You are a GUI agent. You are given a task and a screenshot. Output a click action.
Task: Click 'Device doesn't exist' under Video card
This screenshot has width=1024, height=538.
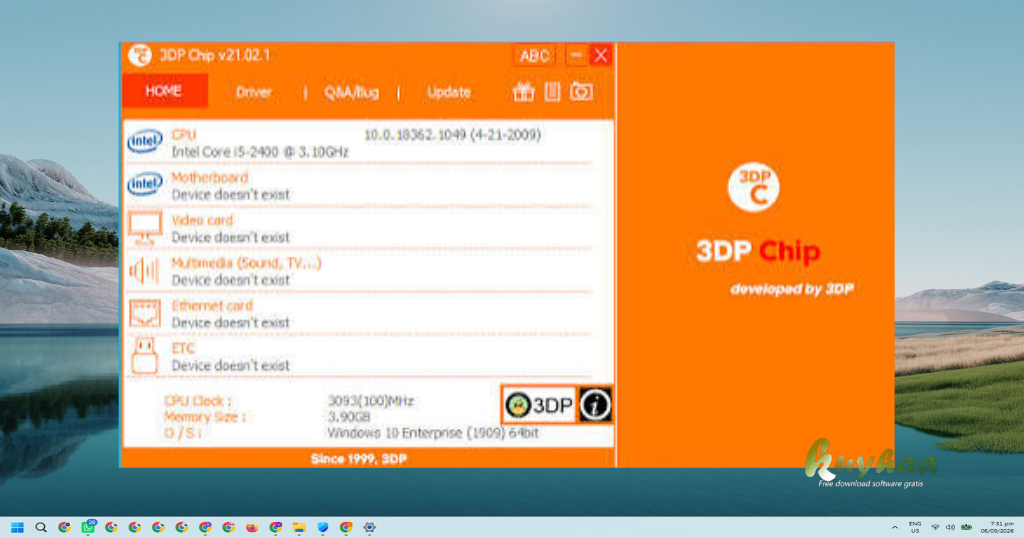coord(231,237)
